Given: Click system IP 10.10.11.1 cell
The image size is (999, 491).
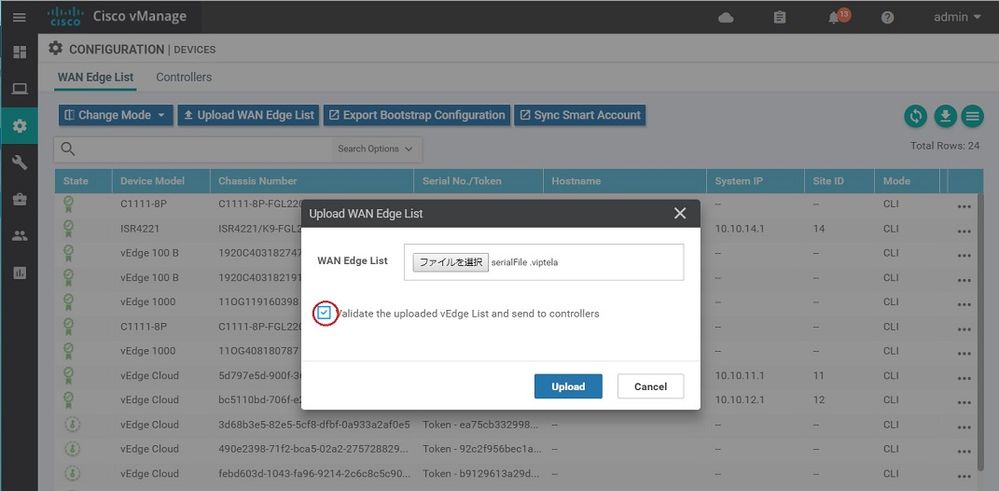Looking at the screenshot, I should 738,375.
